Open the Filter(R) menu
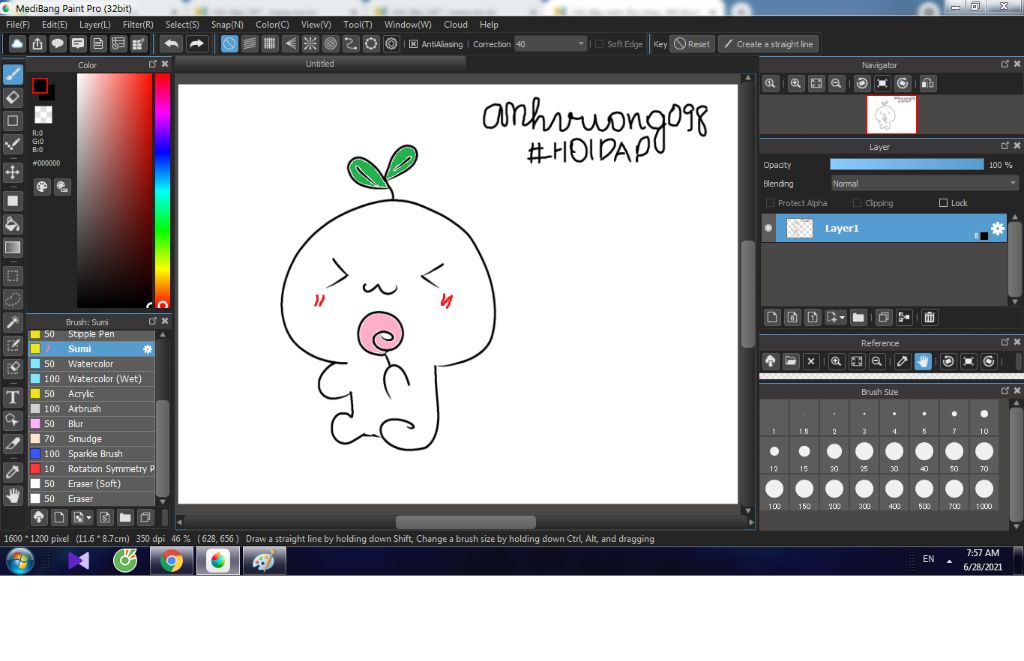 [138, 24]
